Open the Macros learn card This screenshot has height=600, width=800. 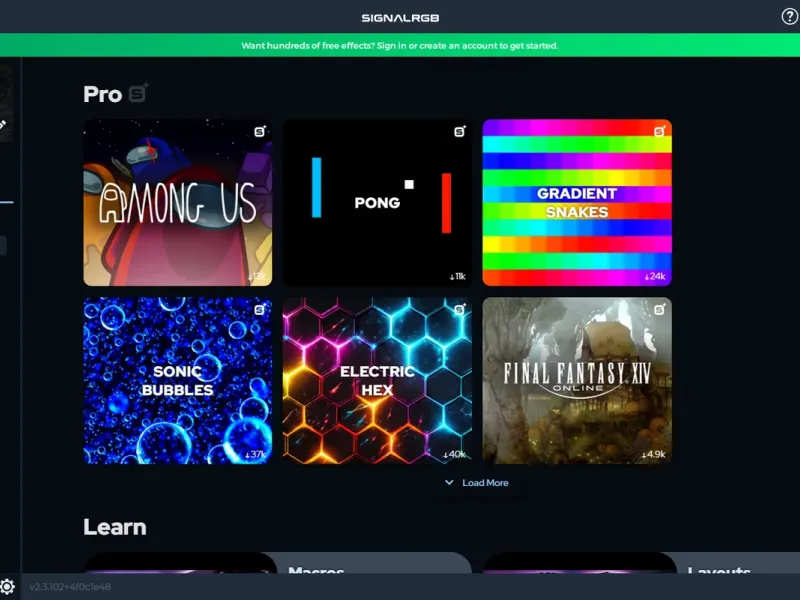(x=278, y=562)
